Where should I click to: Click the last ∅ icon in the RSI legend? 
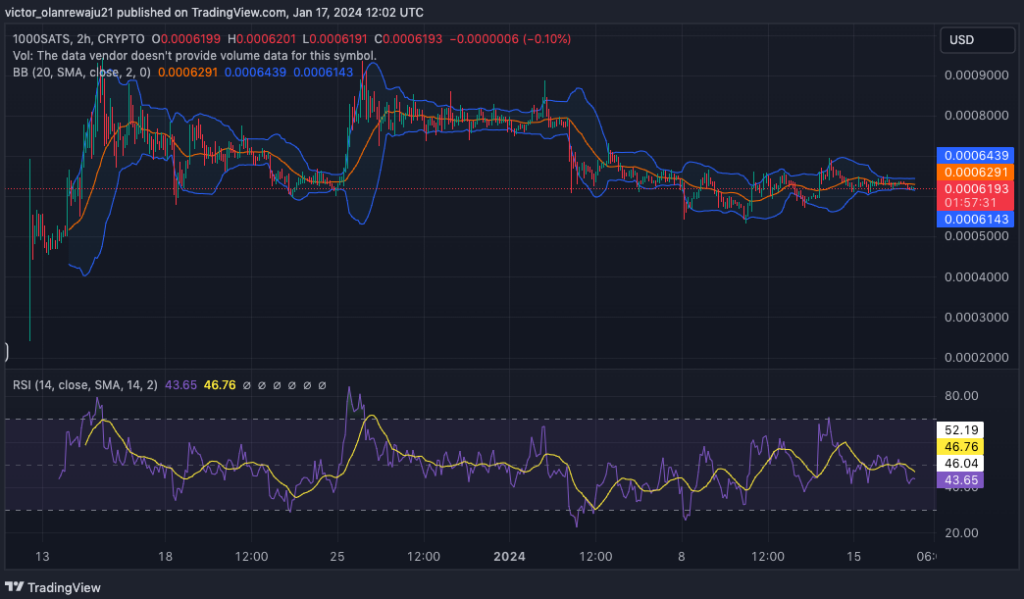click(322, 385)
